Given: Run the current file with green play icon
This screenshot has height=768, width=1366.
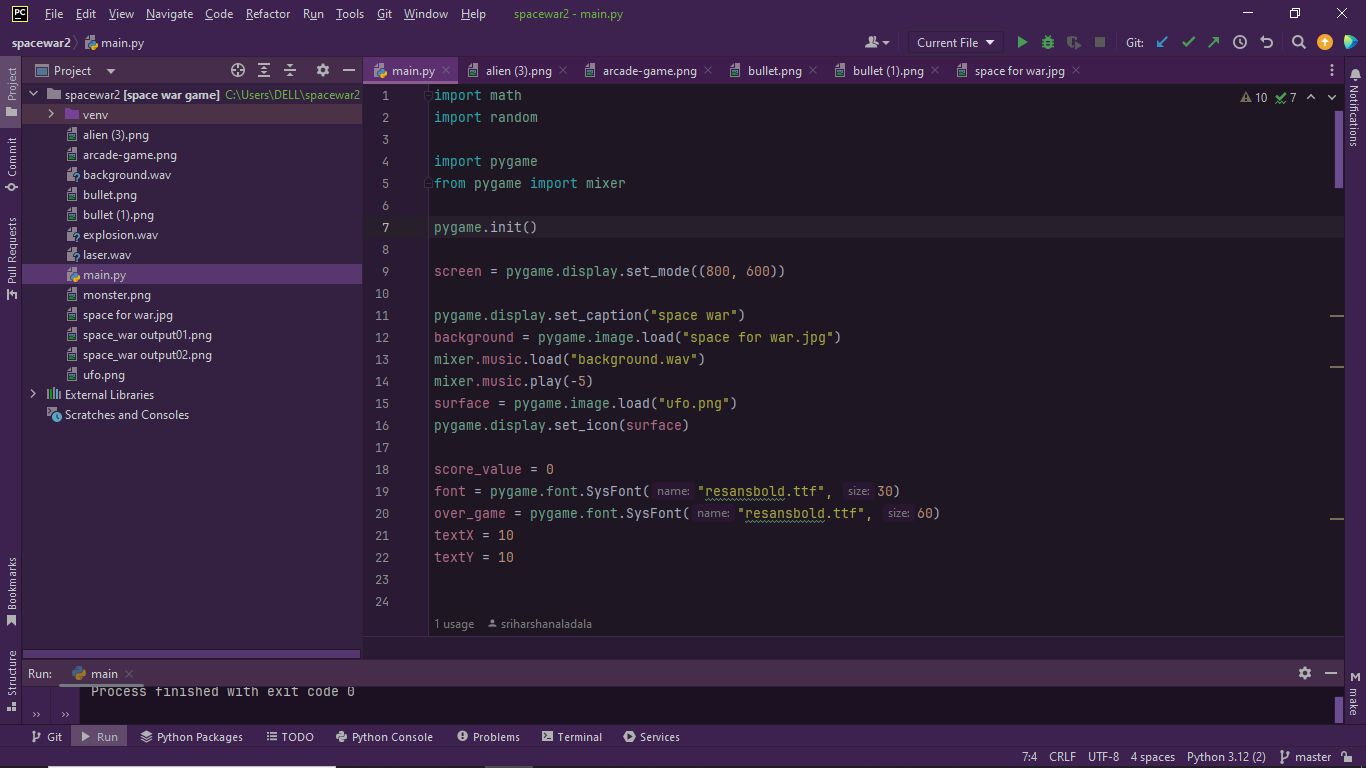Looking at the screenshot, I should [x=1022, y=42].
